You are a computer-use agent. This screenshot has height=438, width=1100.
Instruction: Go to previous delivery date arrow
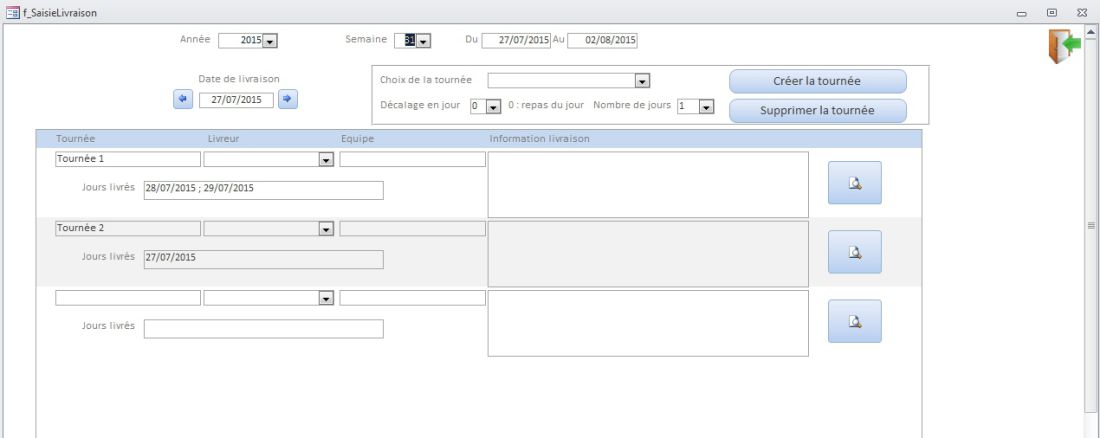coord(182,99)
